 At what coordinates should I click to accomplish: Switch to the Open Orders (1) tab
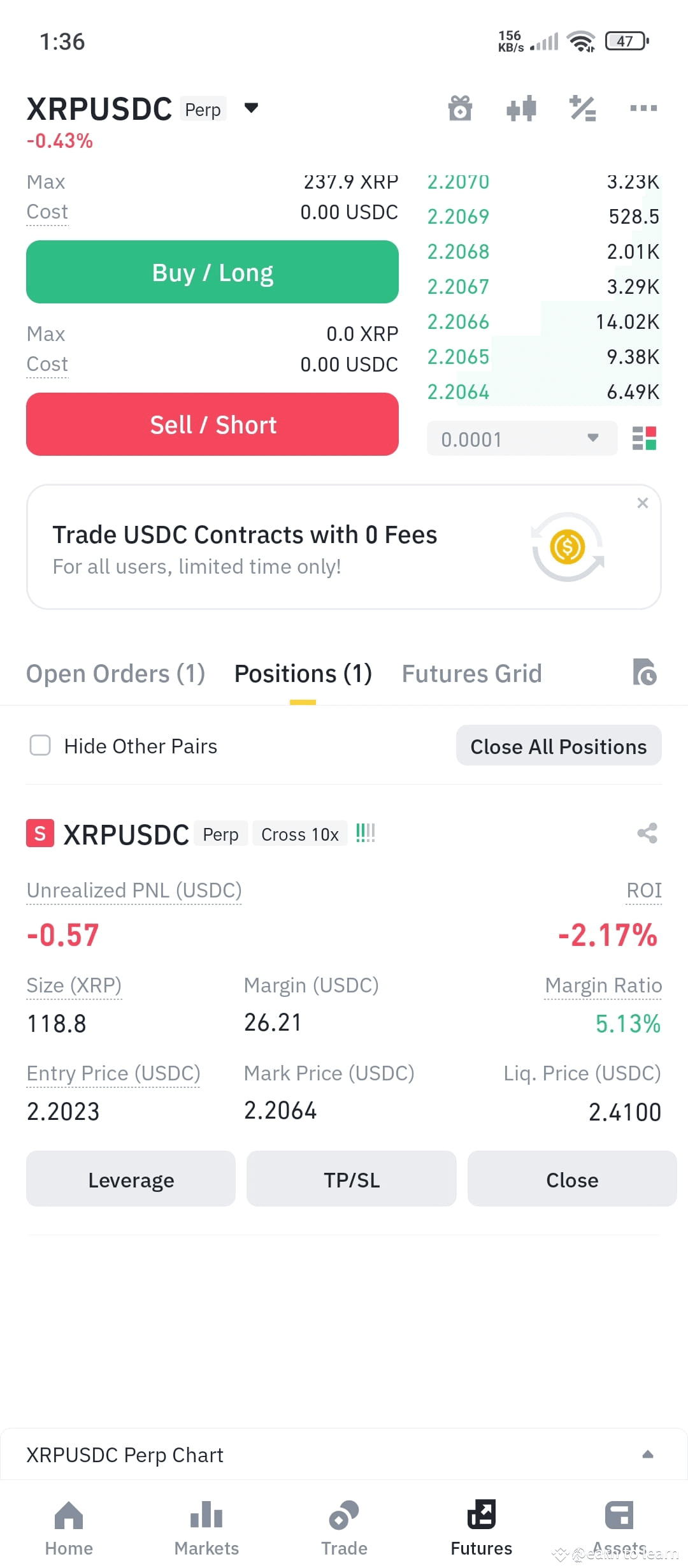point(115,674)
